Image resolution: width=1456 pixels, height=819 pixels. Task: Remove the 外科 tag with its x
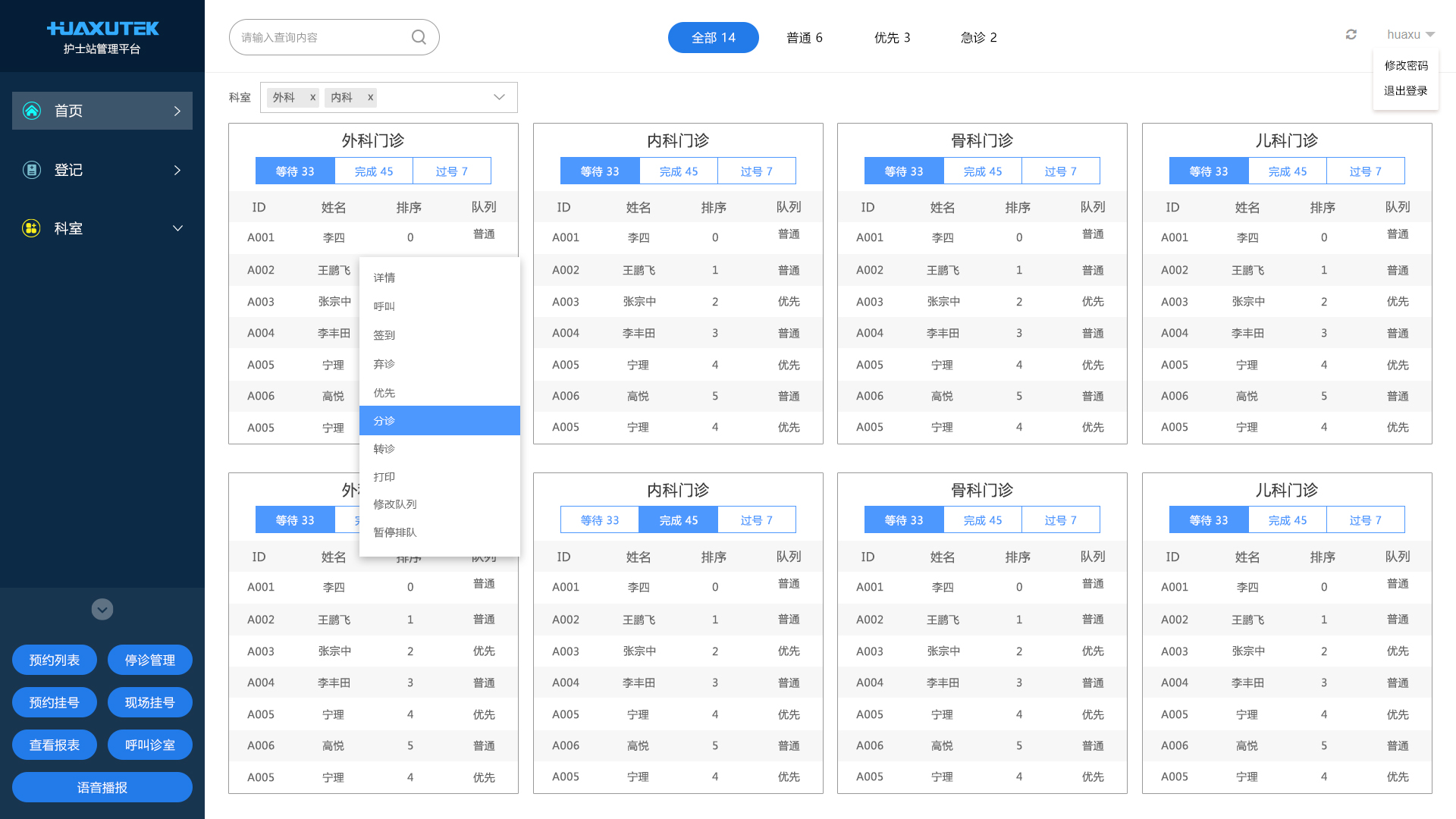coord(312,97)
